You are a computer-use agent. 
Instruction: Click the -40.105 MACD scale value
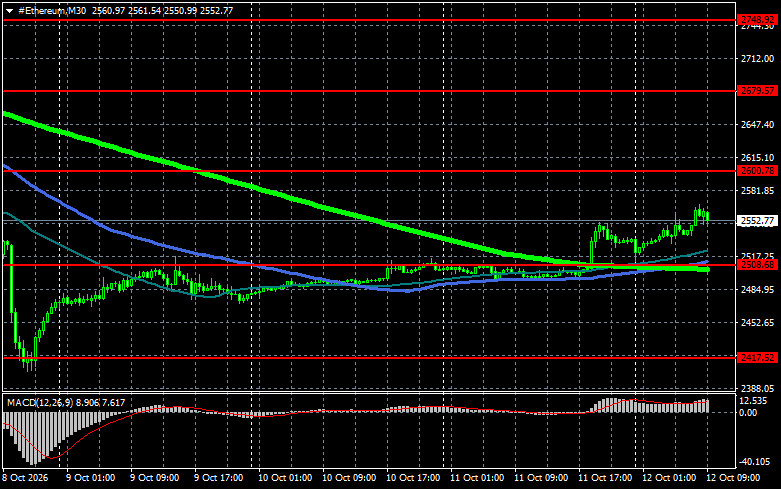pyautogui.click(x=755, y=462)
